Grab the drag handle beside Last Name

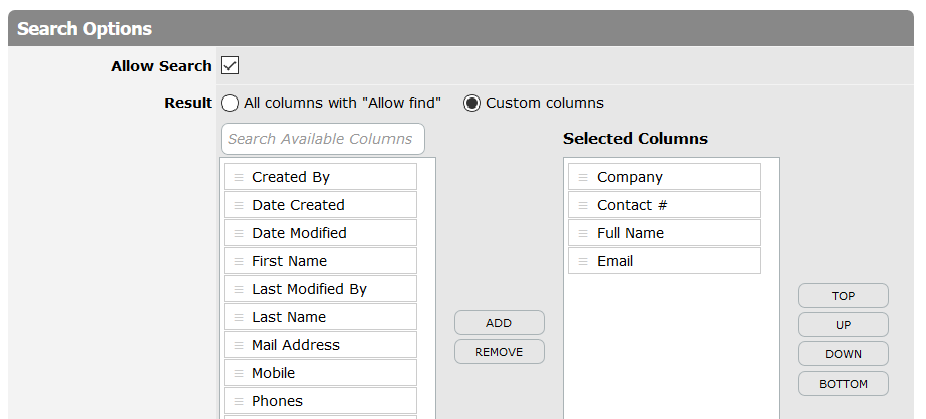(x=239, y=317)
